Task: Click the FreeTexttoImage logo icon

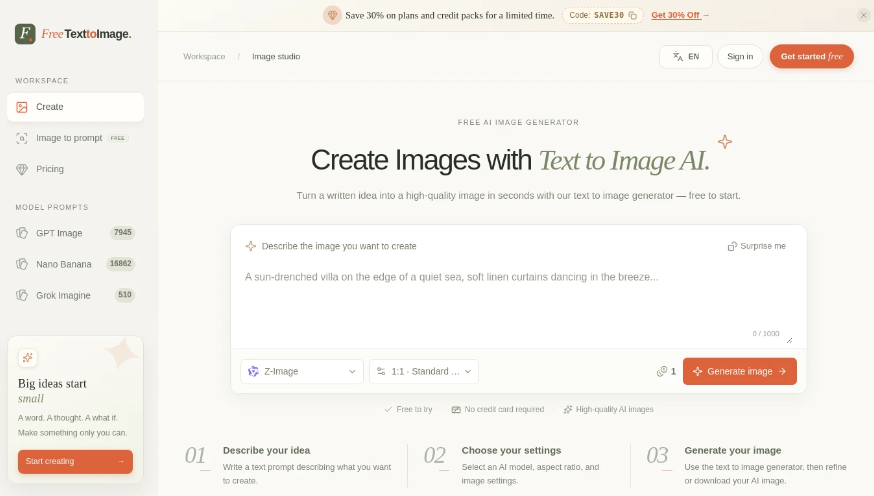Action: (x=25, y=34)
